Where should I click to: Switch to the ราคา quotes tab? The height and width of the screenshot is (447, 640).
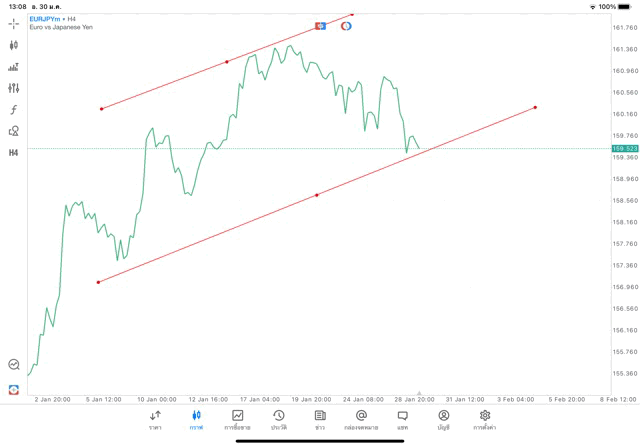155,419
